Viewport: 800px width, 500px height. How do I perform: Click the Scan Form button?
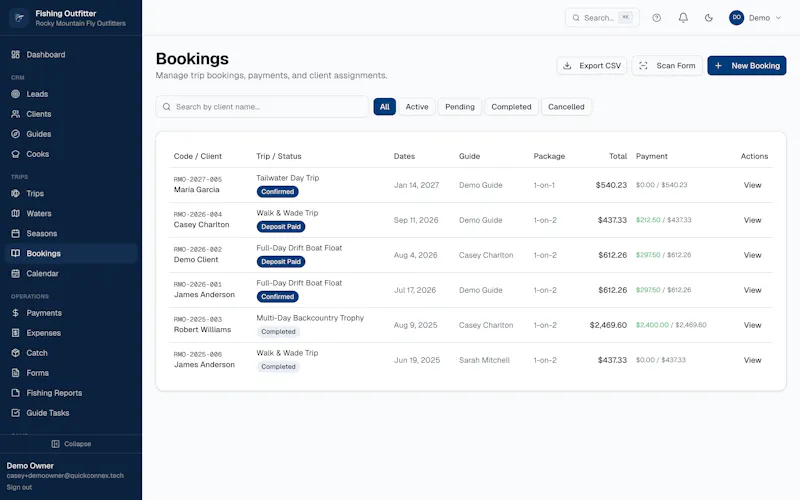[x=667, y=65]
